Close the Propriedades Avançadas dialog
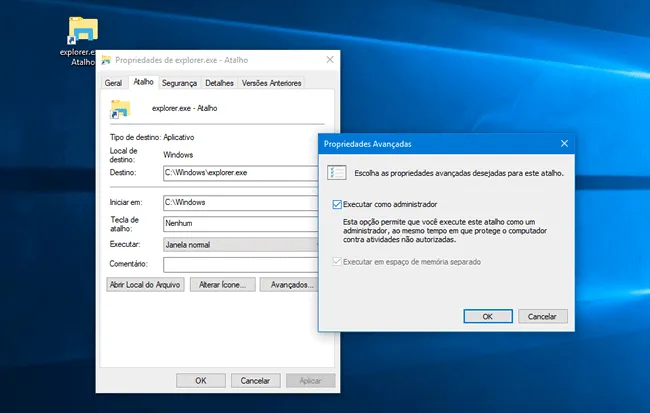650x413 pixels. [x=565, y=144]
